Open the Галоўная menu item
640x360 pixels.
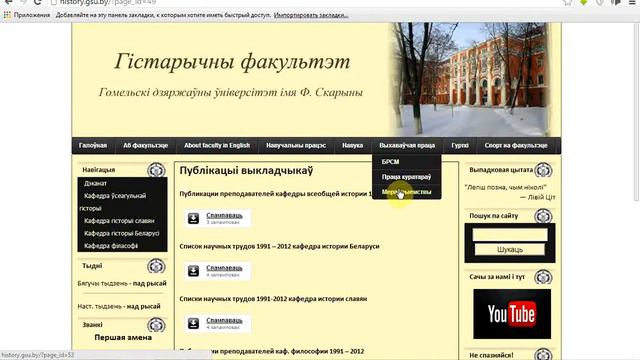(x=93, y=145)
